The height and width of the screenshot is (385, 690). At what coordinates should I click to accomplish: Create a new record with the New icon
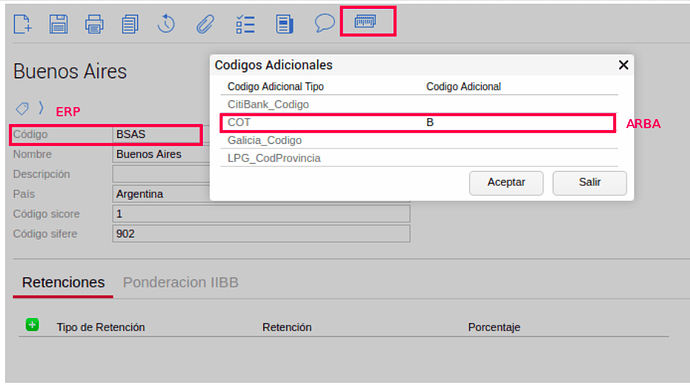[22, 24]
